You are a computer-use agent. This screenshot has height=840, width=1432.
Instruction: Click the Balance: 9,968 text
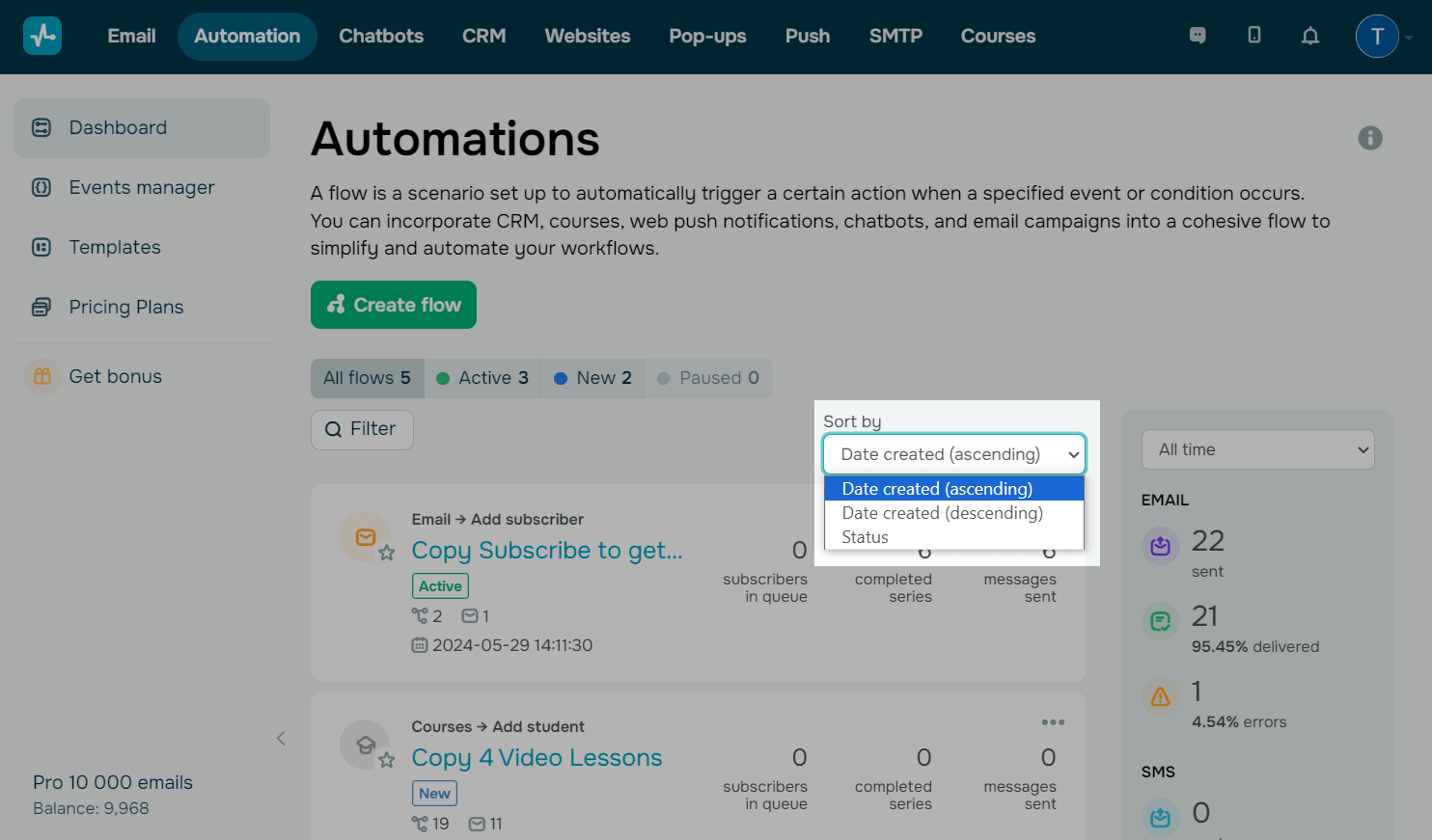point(91,808)
